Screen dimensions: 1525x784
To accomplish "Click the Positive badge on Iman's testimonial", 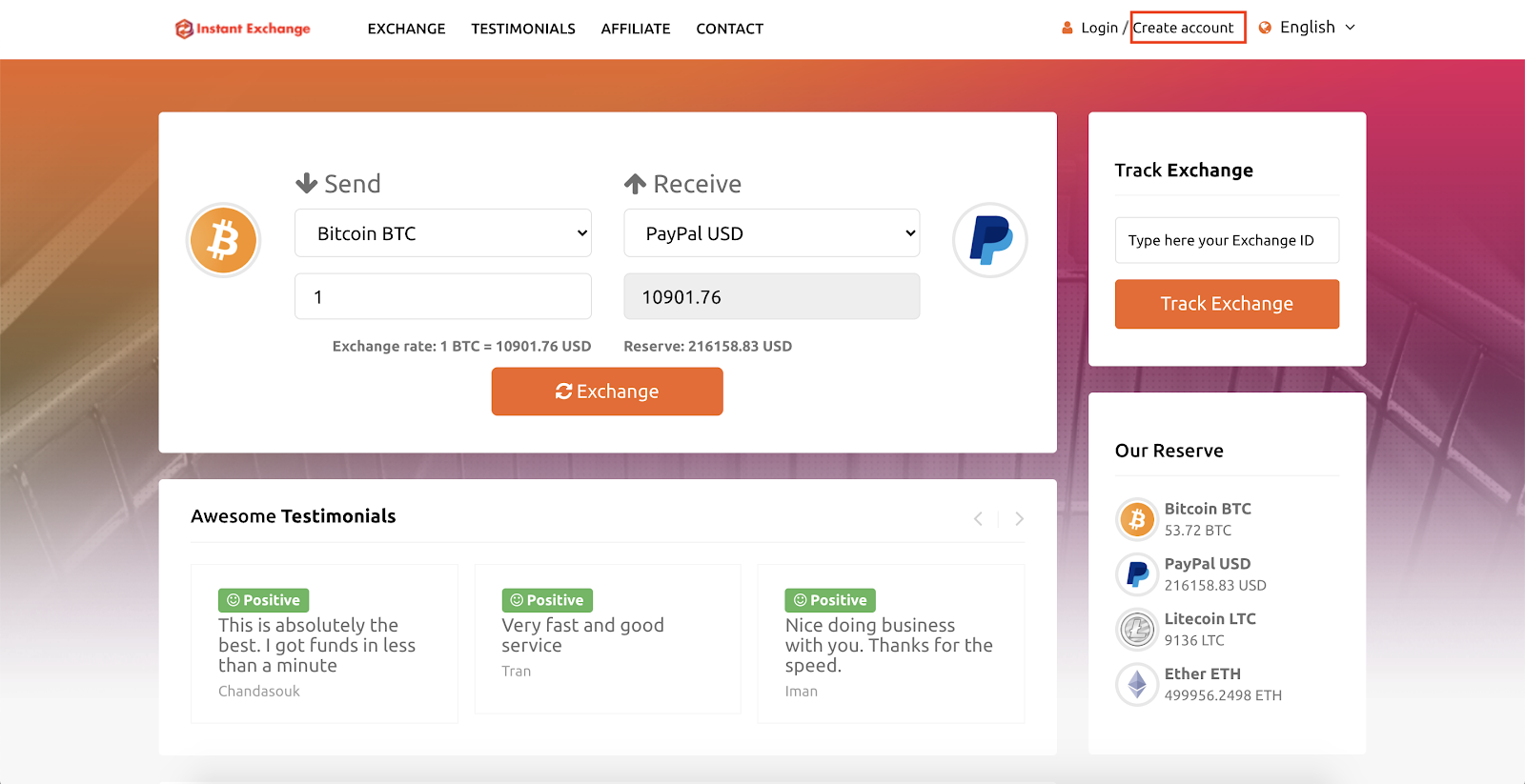I will 830,600.
